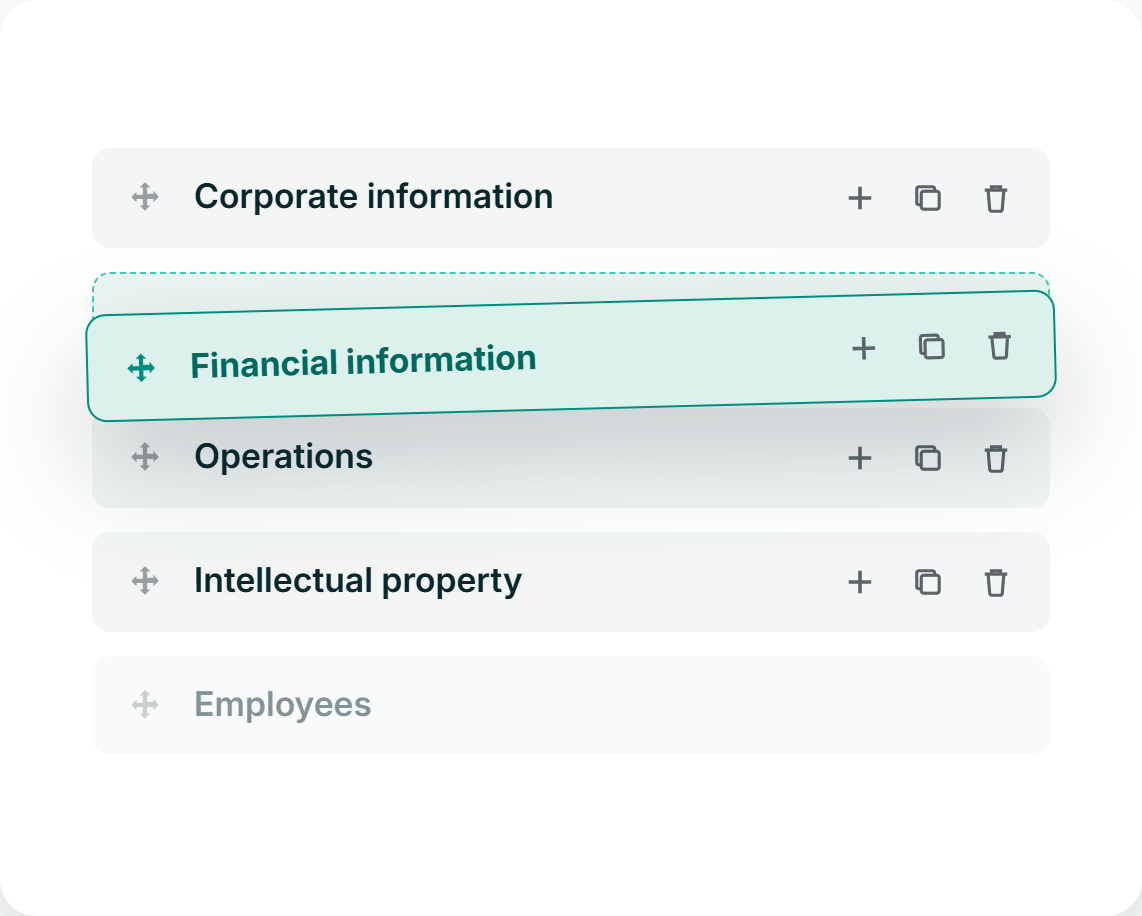
Task: Add item to Intellectual property section
Action: (x=859, y=582)
